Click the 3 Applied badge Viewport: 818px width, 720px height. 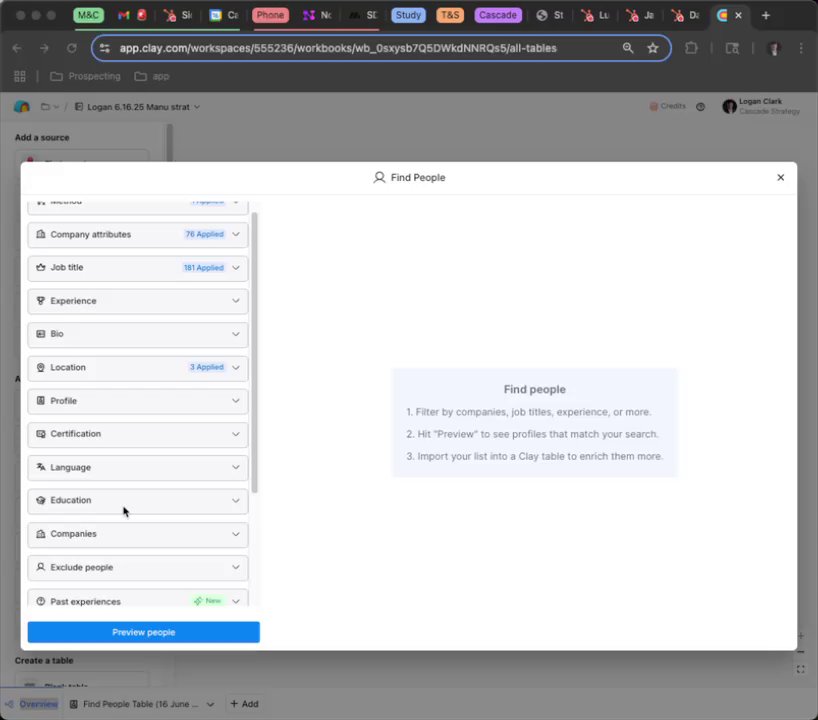tap(207, 367)
